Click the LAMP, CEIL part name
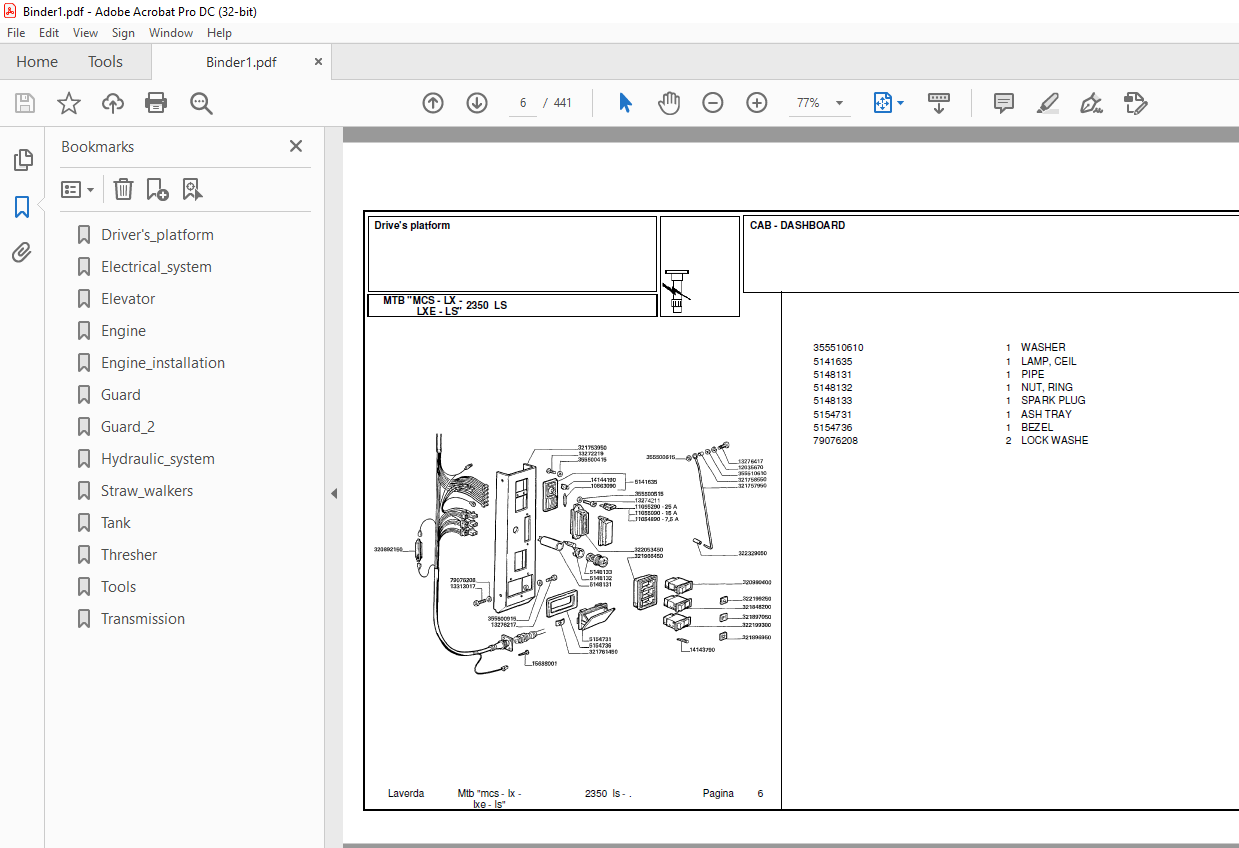The width and height of the screenshot is (1239, 848). 1049,361
